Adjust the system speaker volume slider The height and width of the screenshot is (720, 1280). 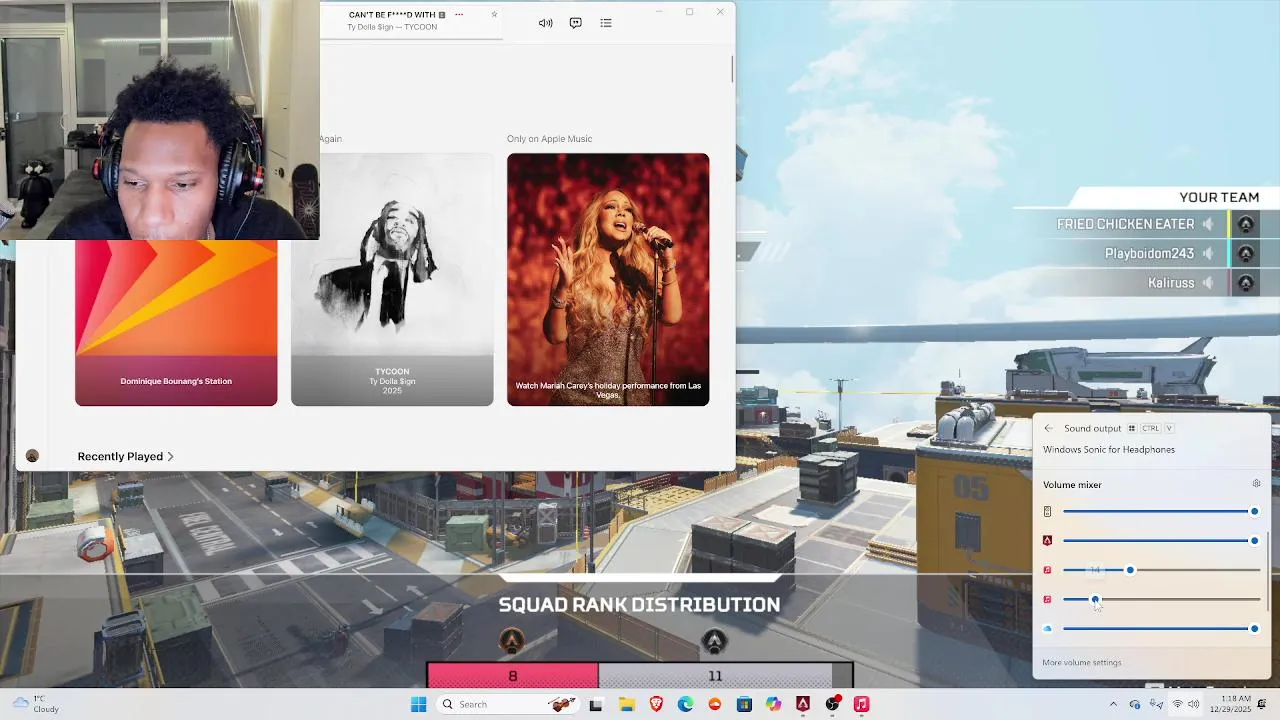pos(1161,511)
